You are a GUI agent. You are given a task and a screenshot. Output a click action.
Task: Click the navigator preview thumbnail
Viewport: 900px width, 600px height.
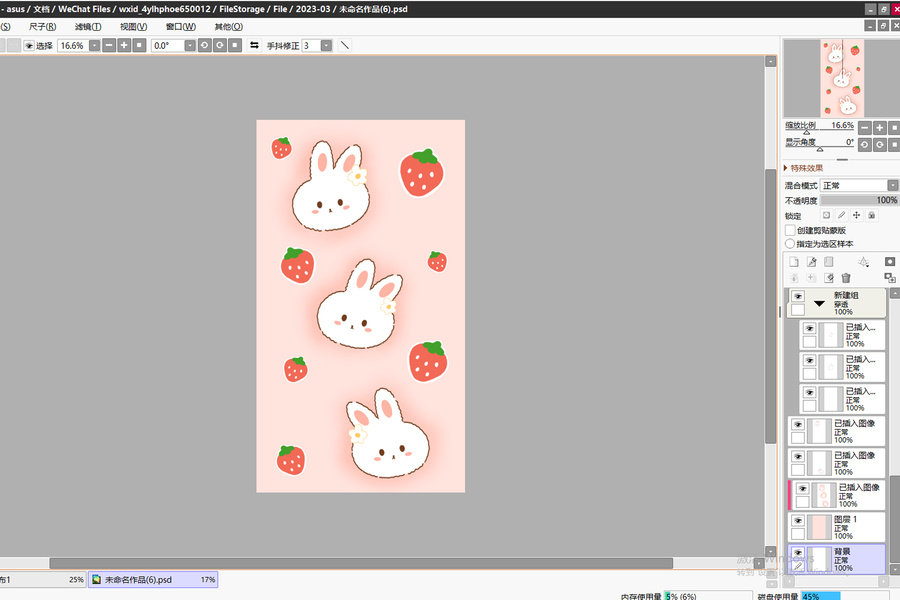(842, 78)
